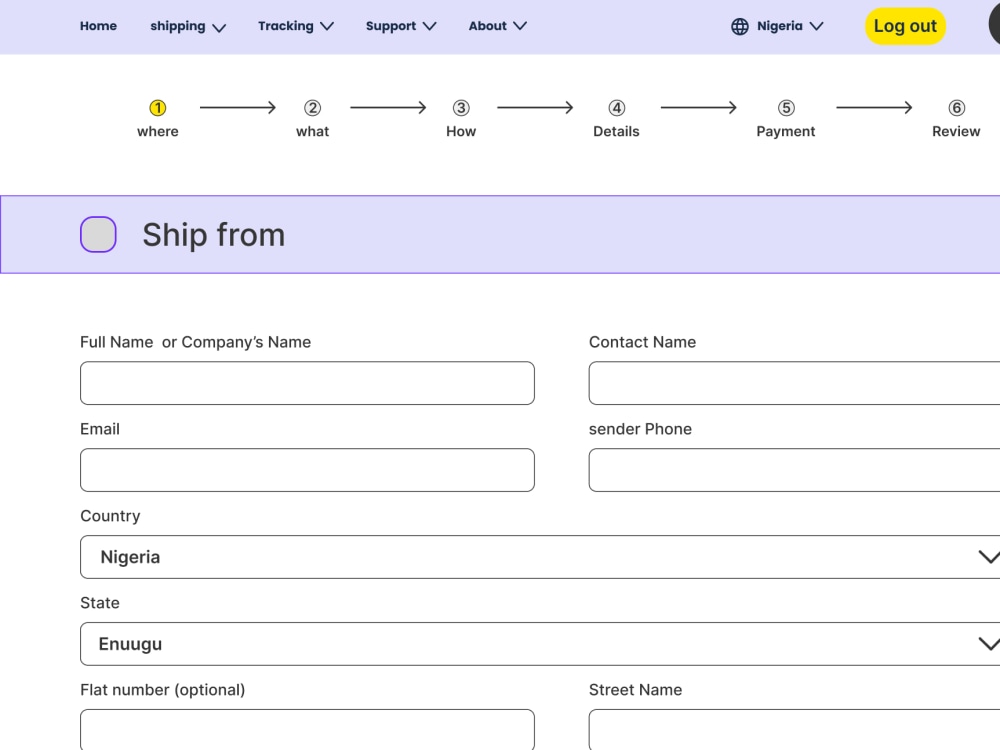Viewport: 1000px width, 750px height.
Task: Select the 'How' step circle marked 3
Action: 461,106
